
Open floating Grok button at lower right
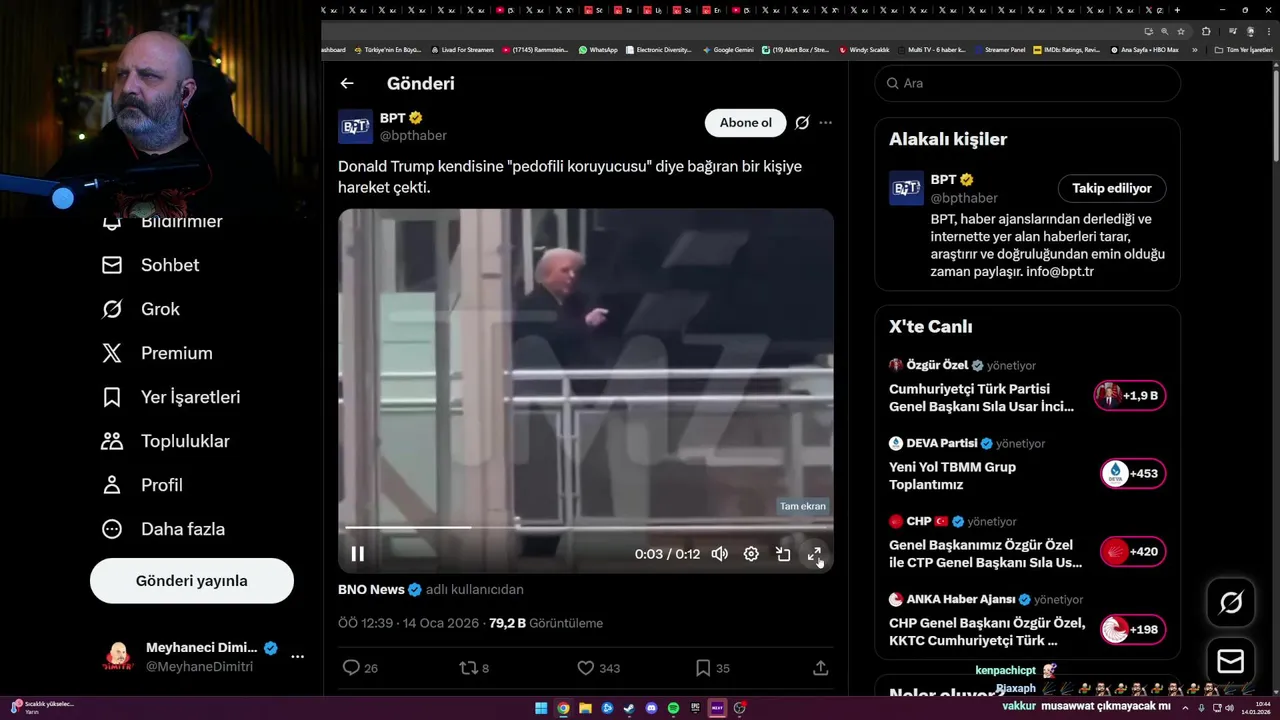coord(1231,602)
